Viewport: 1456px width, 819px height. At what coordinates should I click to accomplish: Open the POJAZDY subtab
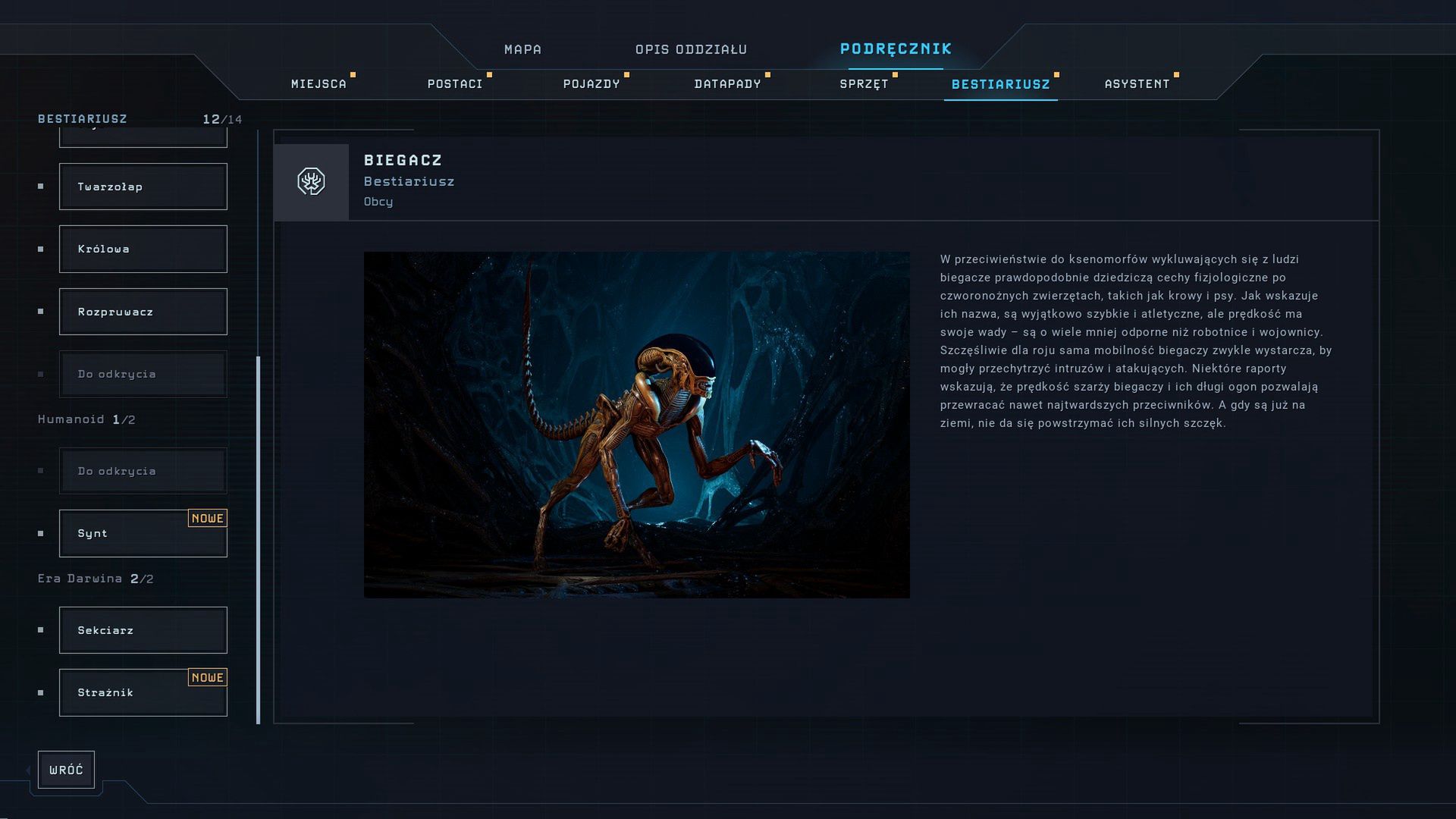click(591, 84)
